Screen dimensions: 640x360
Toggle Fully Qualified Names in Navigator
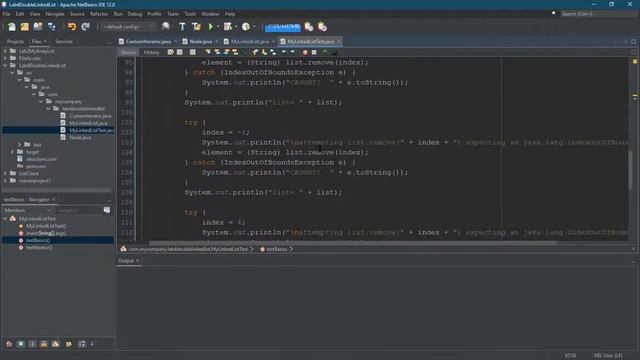68,344
